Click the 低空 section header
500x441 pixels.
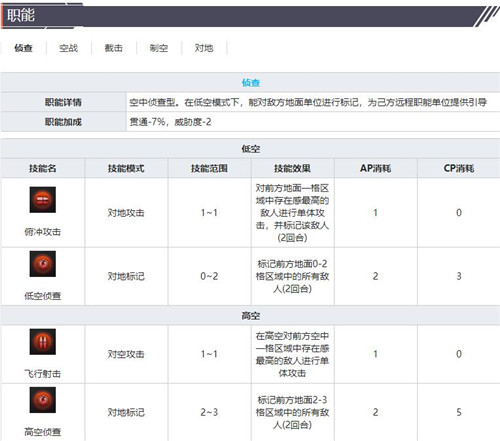(x=251, y=149)
